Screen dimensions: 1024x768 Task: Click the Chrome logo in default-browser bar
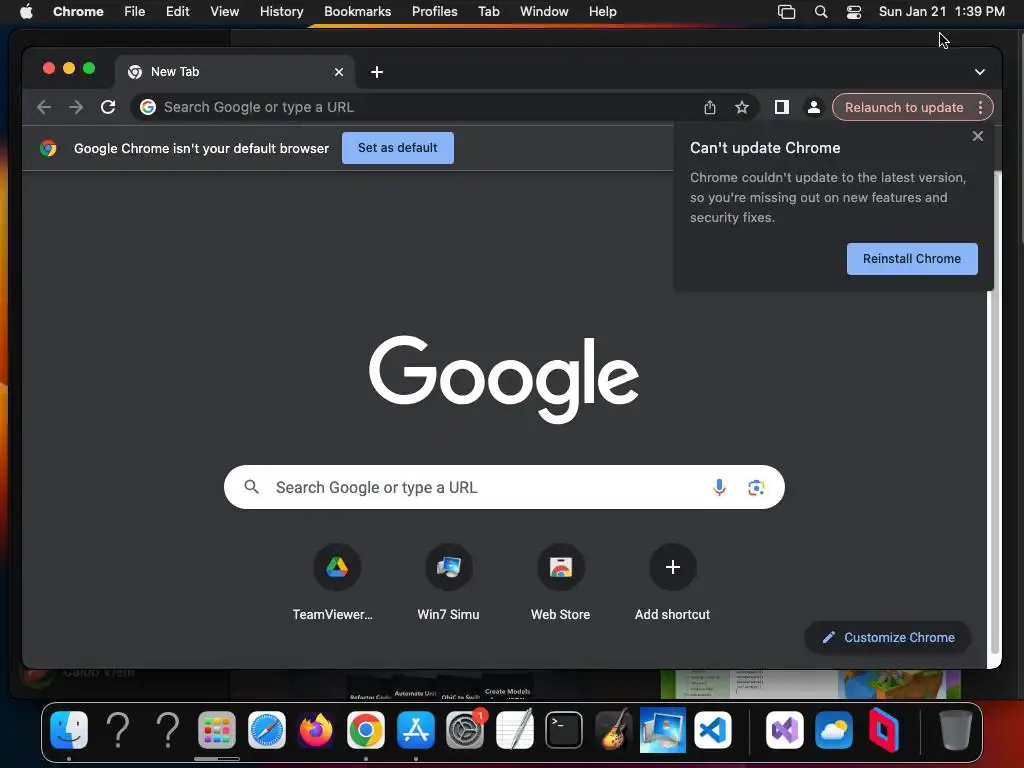[x=48, y=148]
